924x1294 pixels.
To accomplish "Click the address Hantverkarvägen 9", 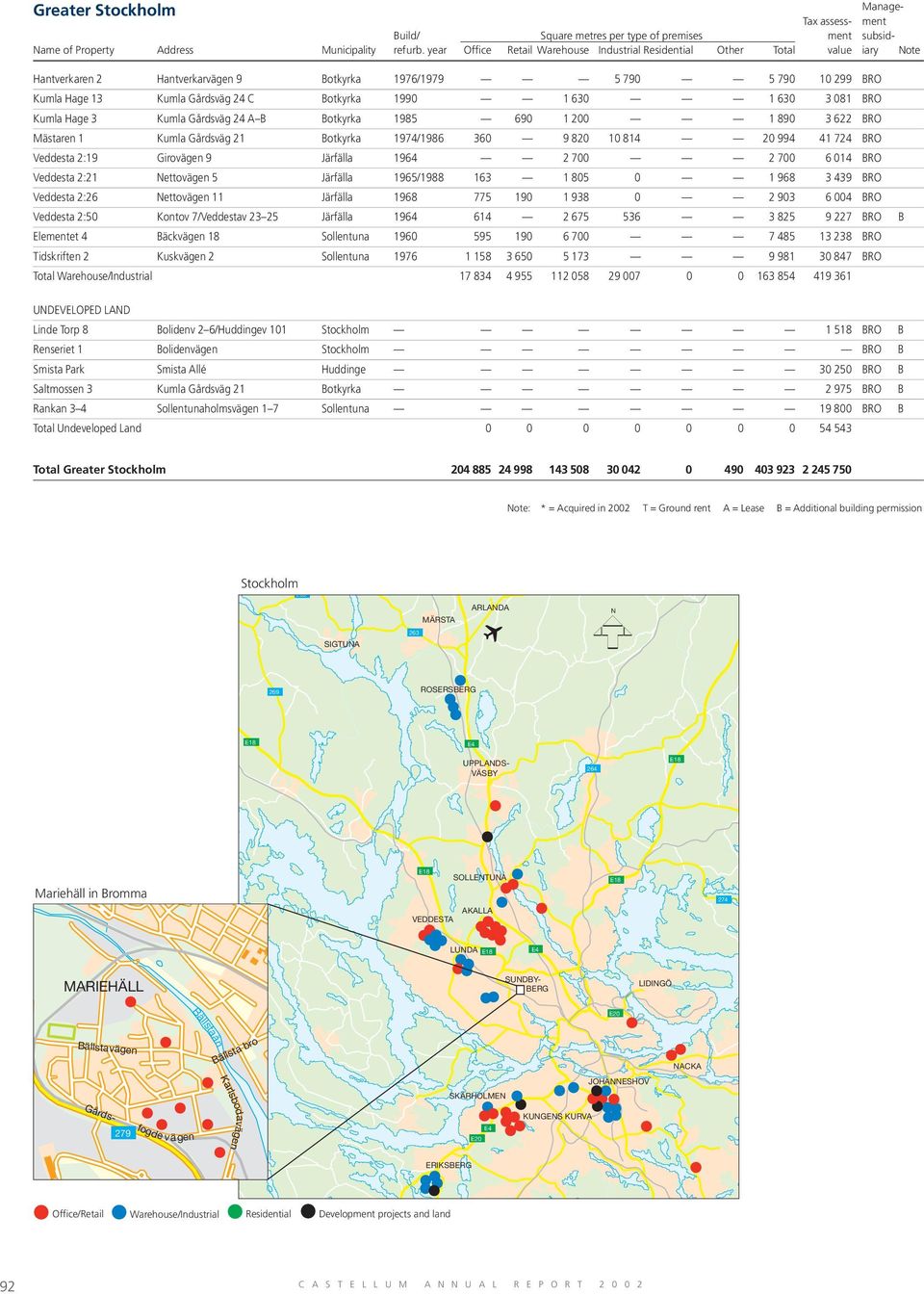I will pyautogui.click(x=199, y=79).
